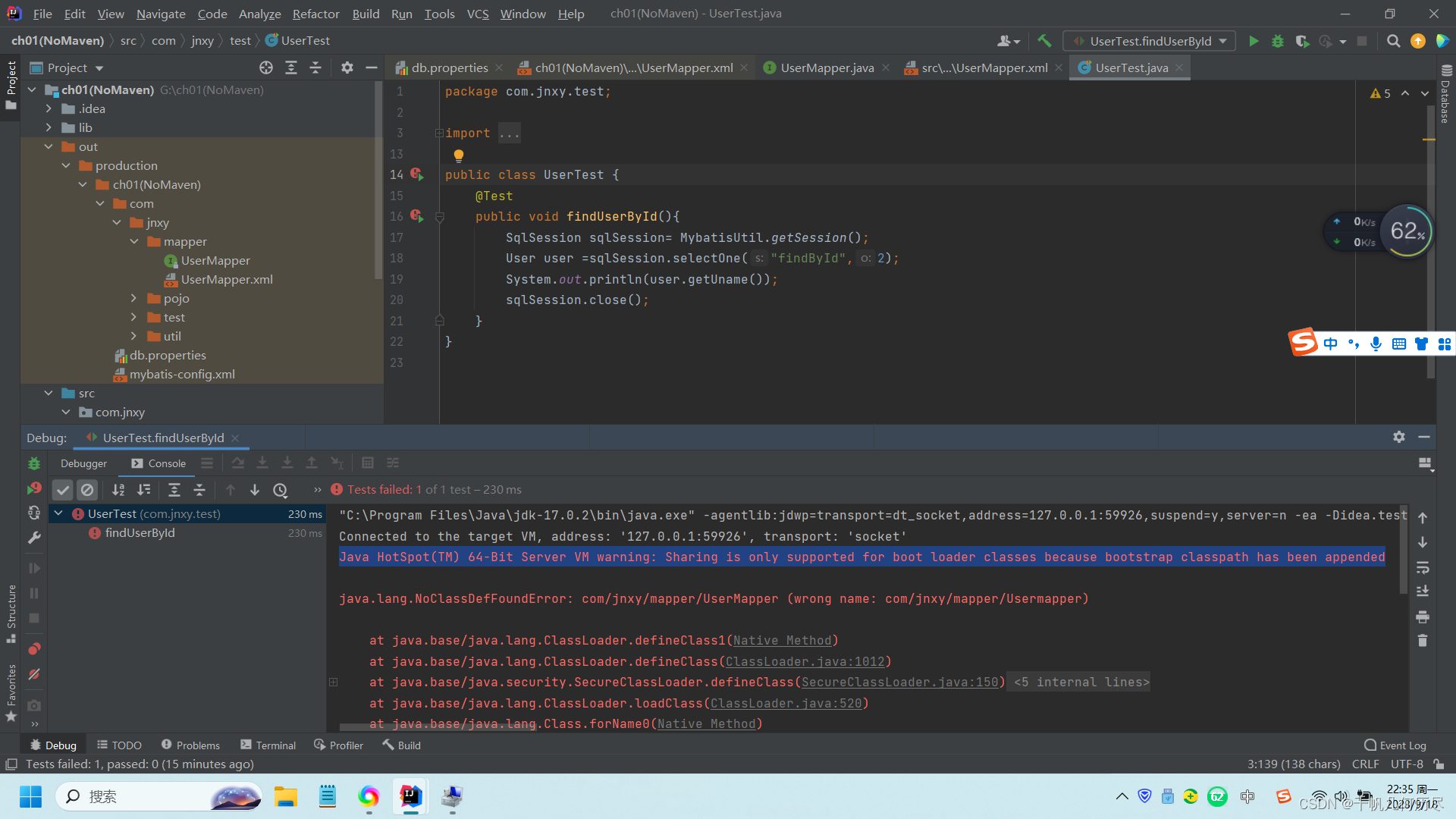Viewport: 1456px width, 819px height.
Task: Run with Coverage
Action: (x=1303, y=41)
